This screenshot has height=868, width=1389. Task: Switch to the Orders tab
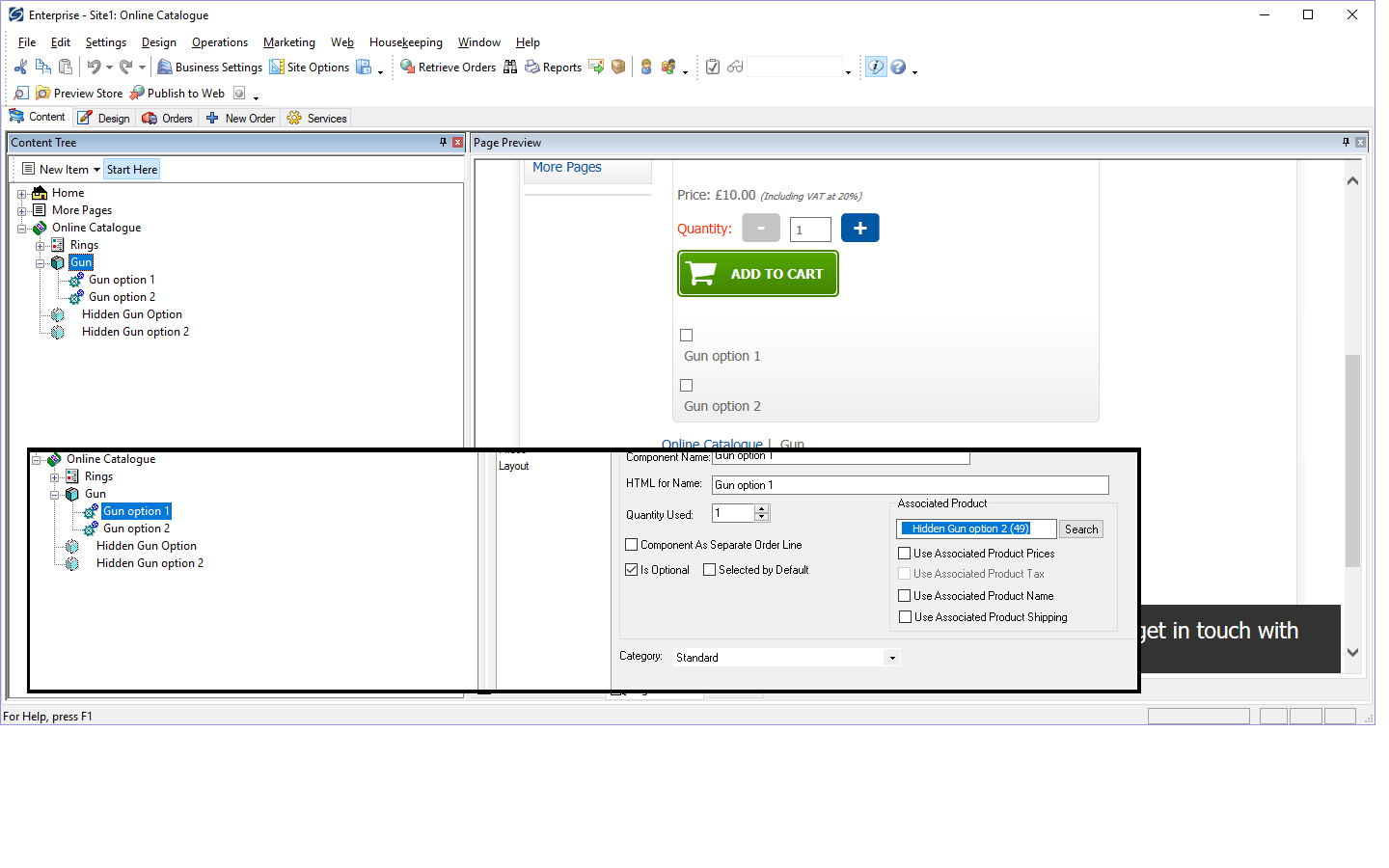tap(168, 119)
